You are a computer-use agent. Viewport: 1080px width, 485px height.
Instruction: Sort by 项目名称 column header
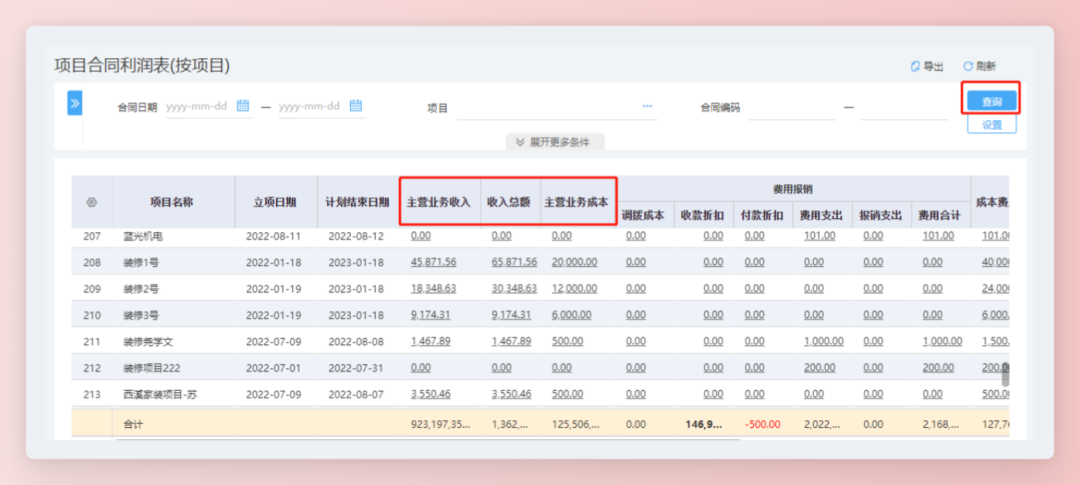pyautogui.click(x=173, y=203)
